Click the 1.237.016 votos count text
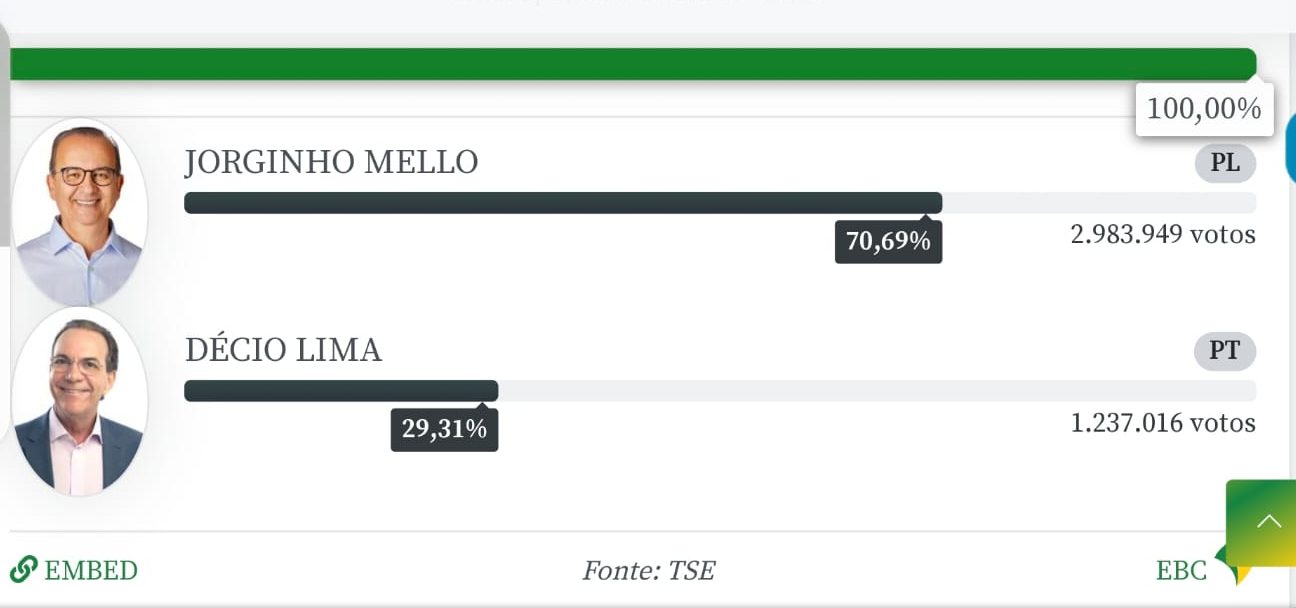Image resolution: width=1296 pixels, height=608 pixels. point(1163,423)
